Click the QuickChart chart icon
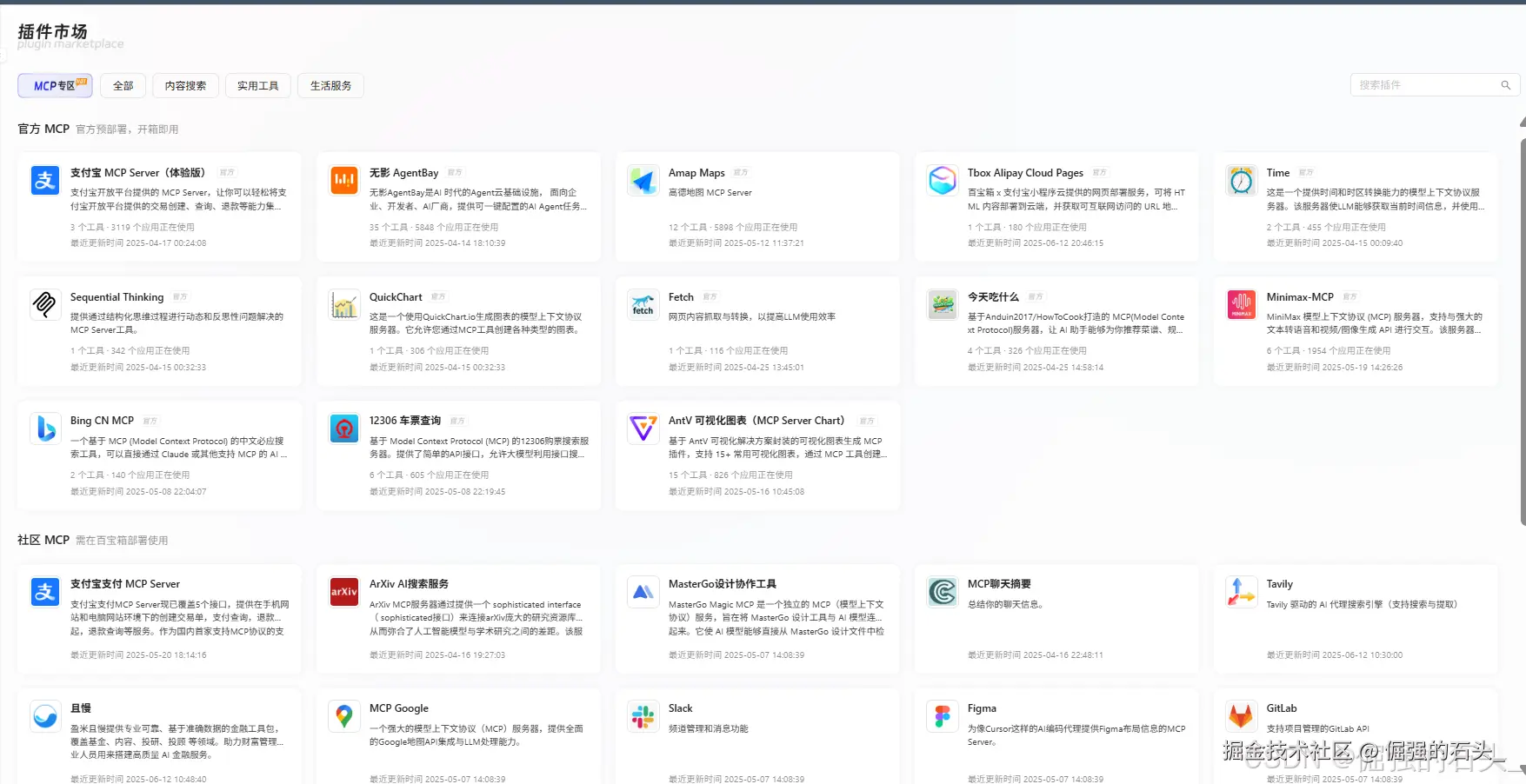The height and width of the screenshot is (784, 1526). coord(343,304)
